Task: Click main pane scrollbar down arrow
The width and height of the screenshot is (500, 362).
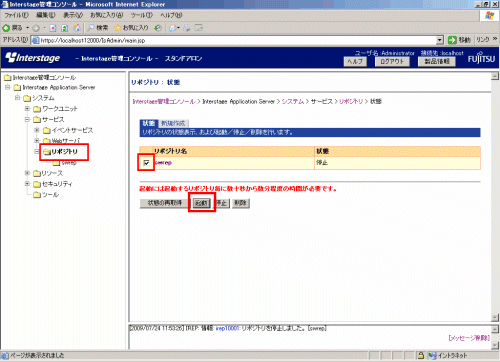Action: [x=495, y=317]
